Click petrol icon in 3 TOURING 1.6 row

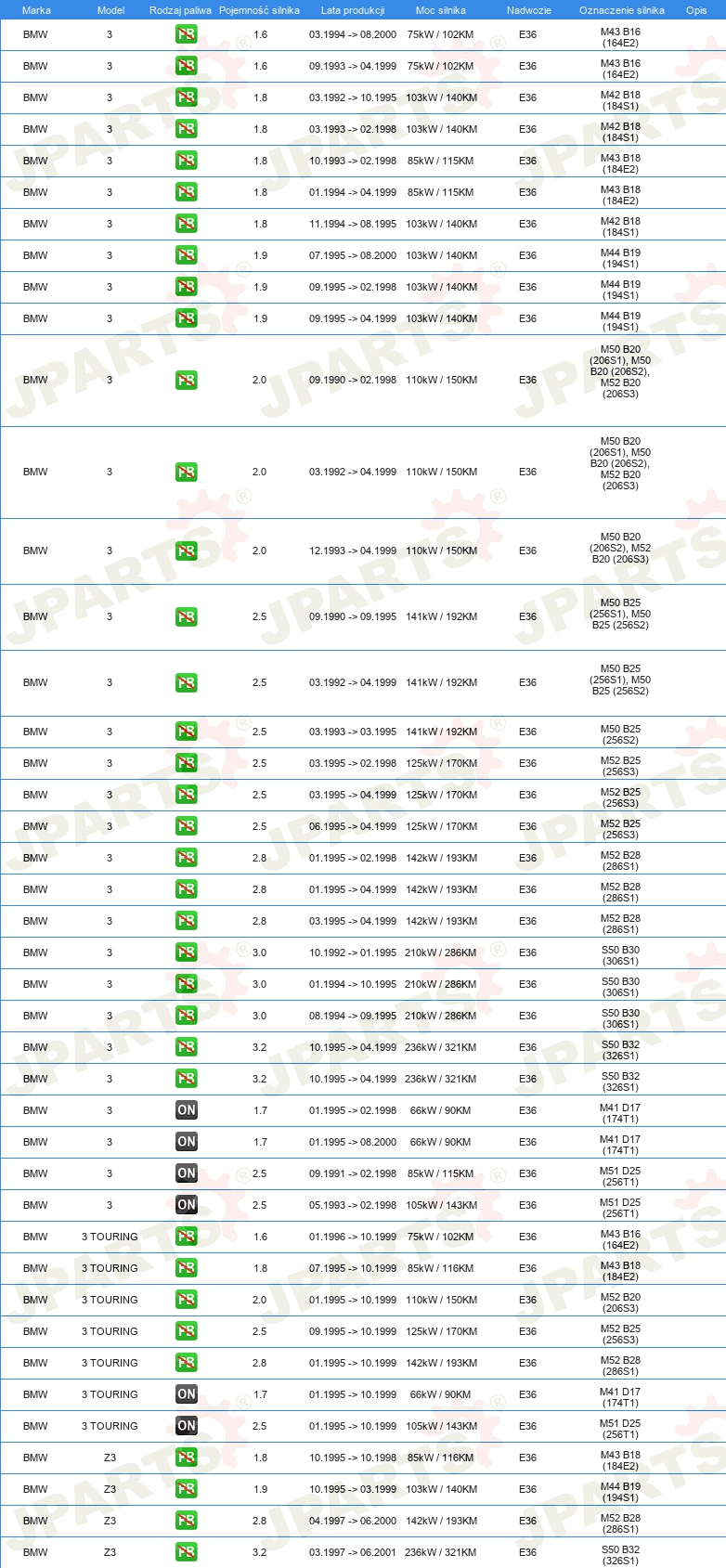(187, 1237)
